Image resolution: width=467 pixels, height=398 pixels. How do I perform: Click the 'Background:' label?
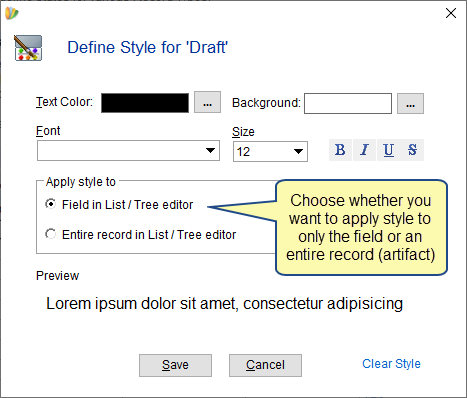point(266,103)
